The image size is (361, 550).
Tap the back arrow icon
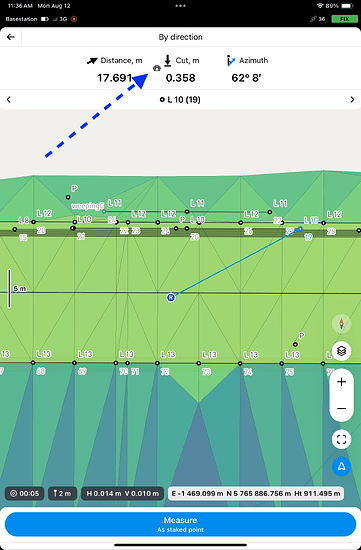point(11,37)
